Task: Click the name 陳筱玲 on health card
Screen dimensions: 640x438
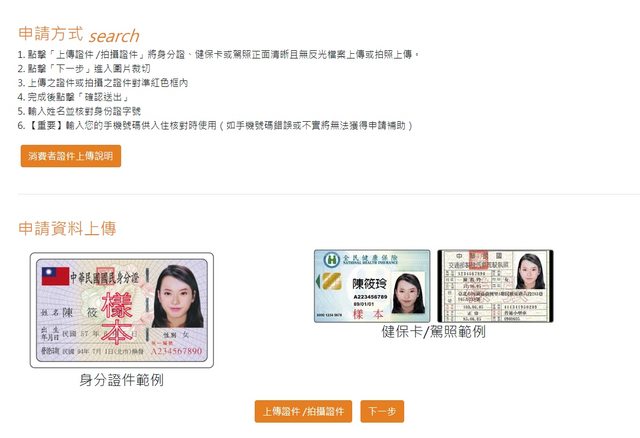Action: (x=369, y=284)
